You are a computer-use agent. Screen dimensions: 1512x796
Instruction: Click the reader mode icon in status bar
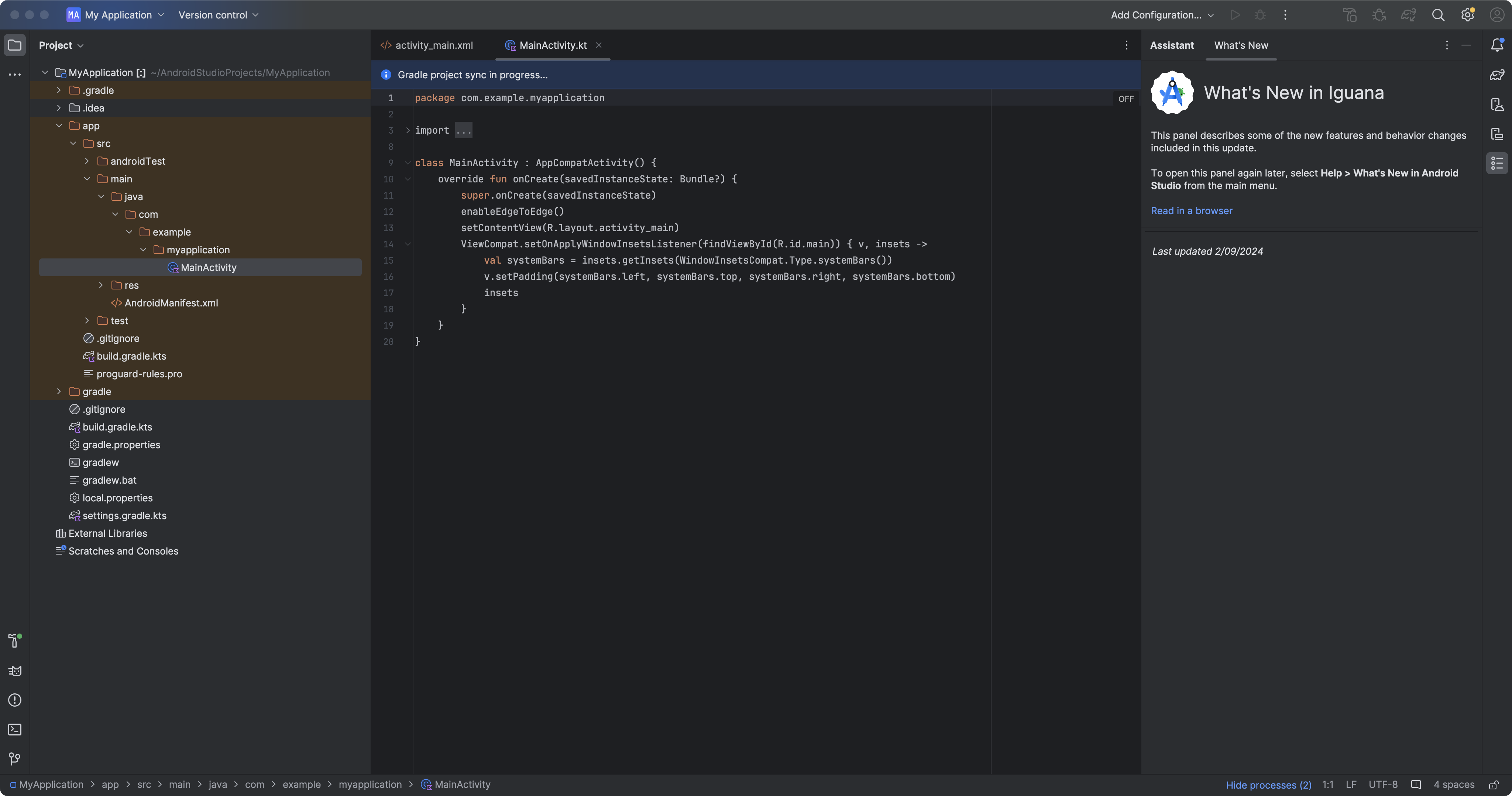point(1416,785)
